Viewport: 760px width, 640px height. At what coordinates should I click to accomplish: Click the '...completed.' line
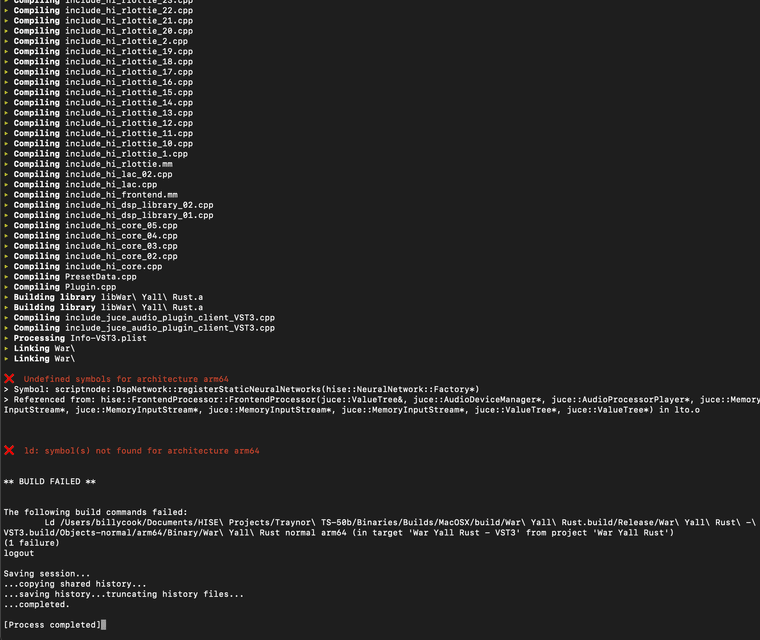pos(36,604)
